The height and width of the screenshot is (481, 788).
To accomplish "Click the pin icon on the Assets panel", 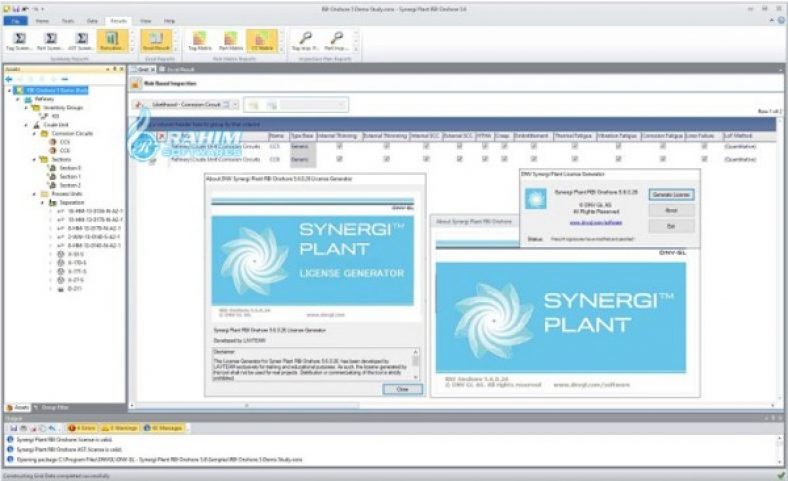I will coord(115,69).
